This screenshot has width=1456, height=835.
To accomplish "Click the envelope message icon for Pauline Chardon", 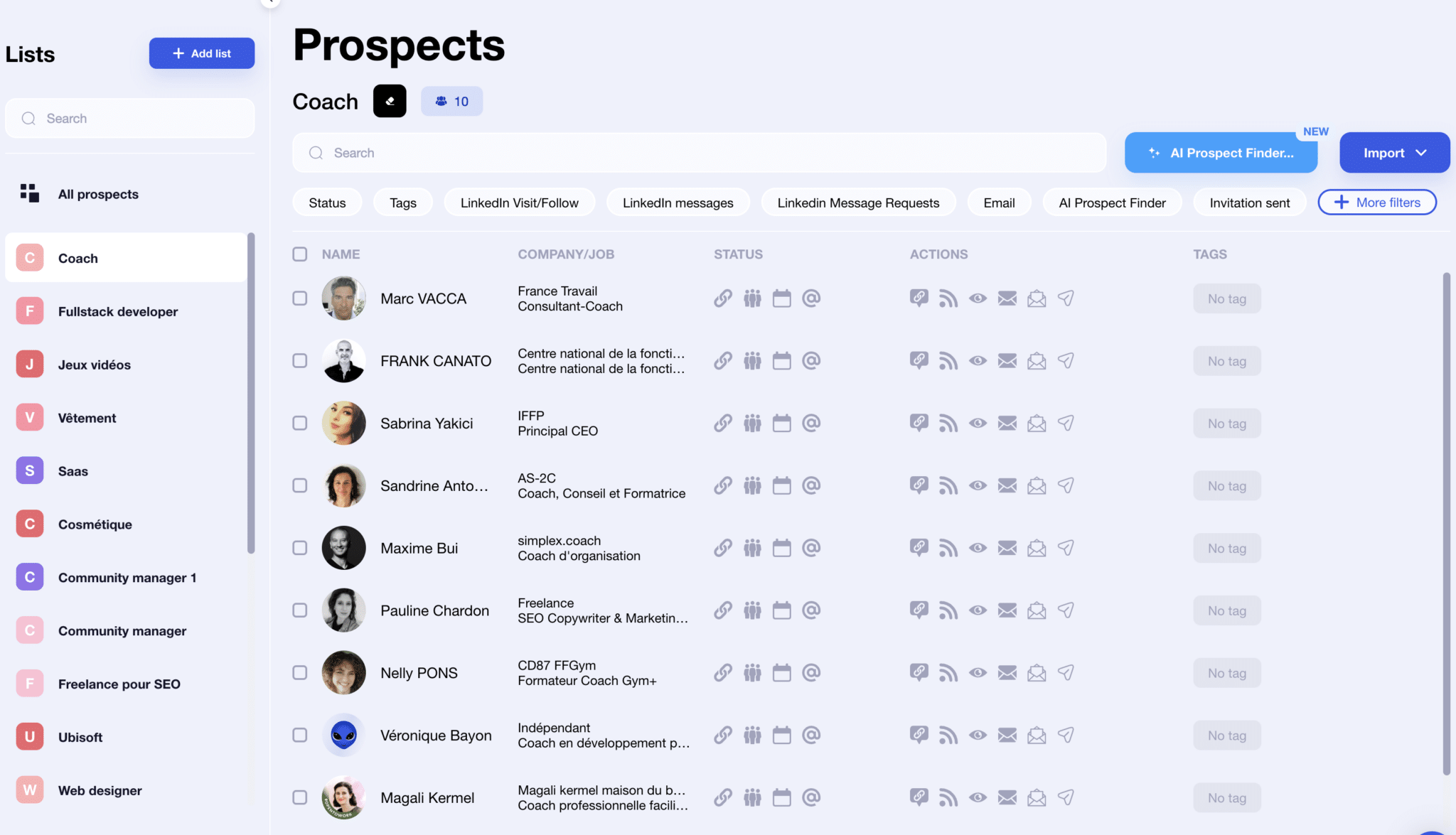I will pyautogui.click(x=1007, y=610).
